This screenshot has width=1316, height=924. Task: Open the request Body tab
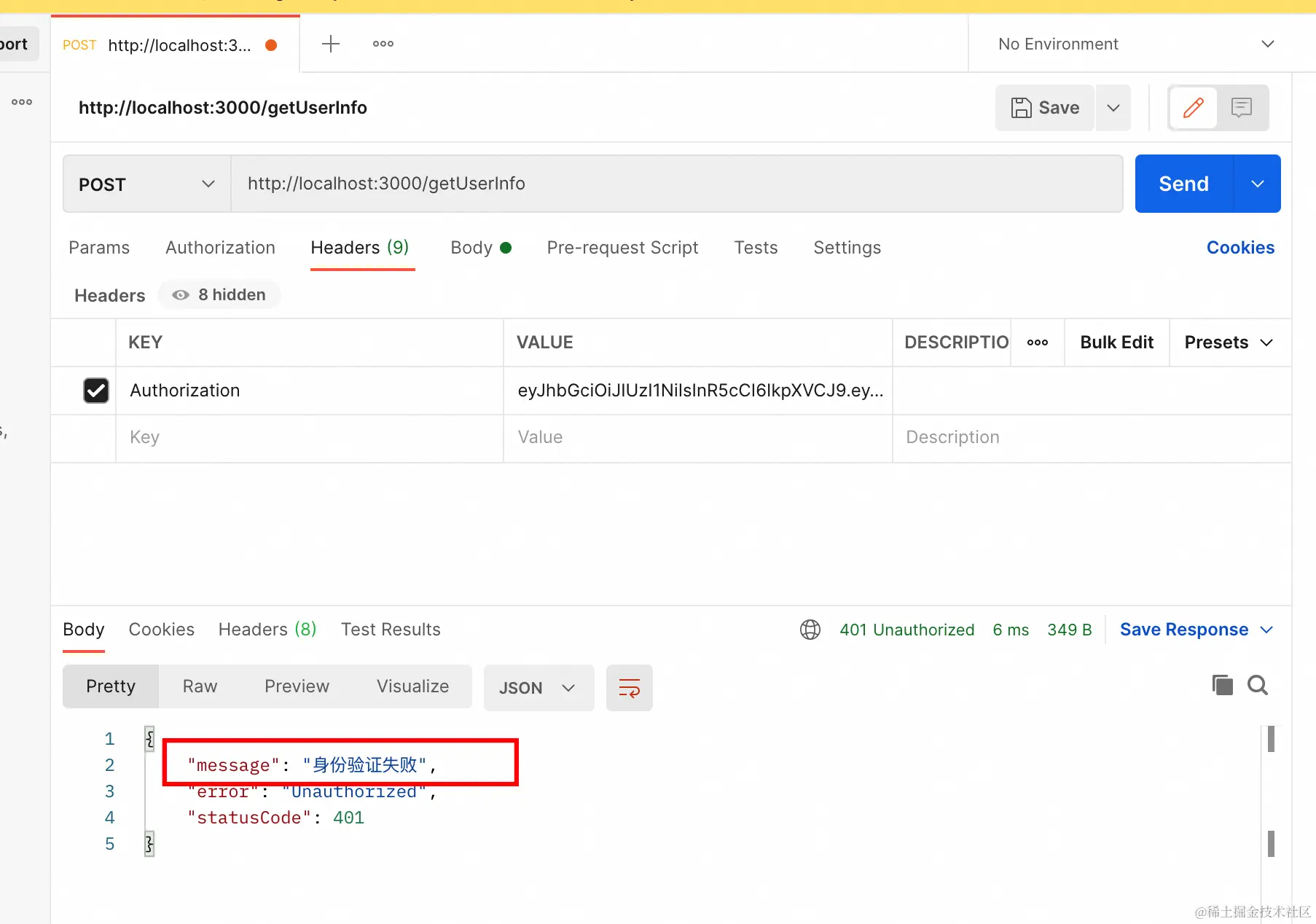tap(481, 248)
